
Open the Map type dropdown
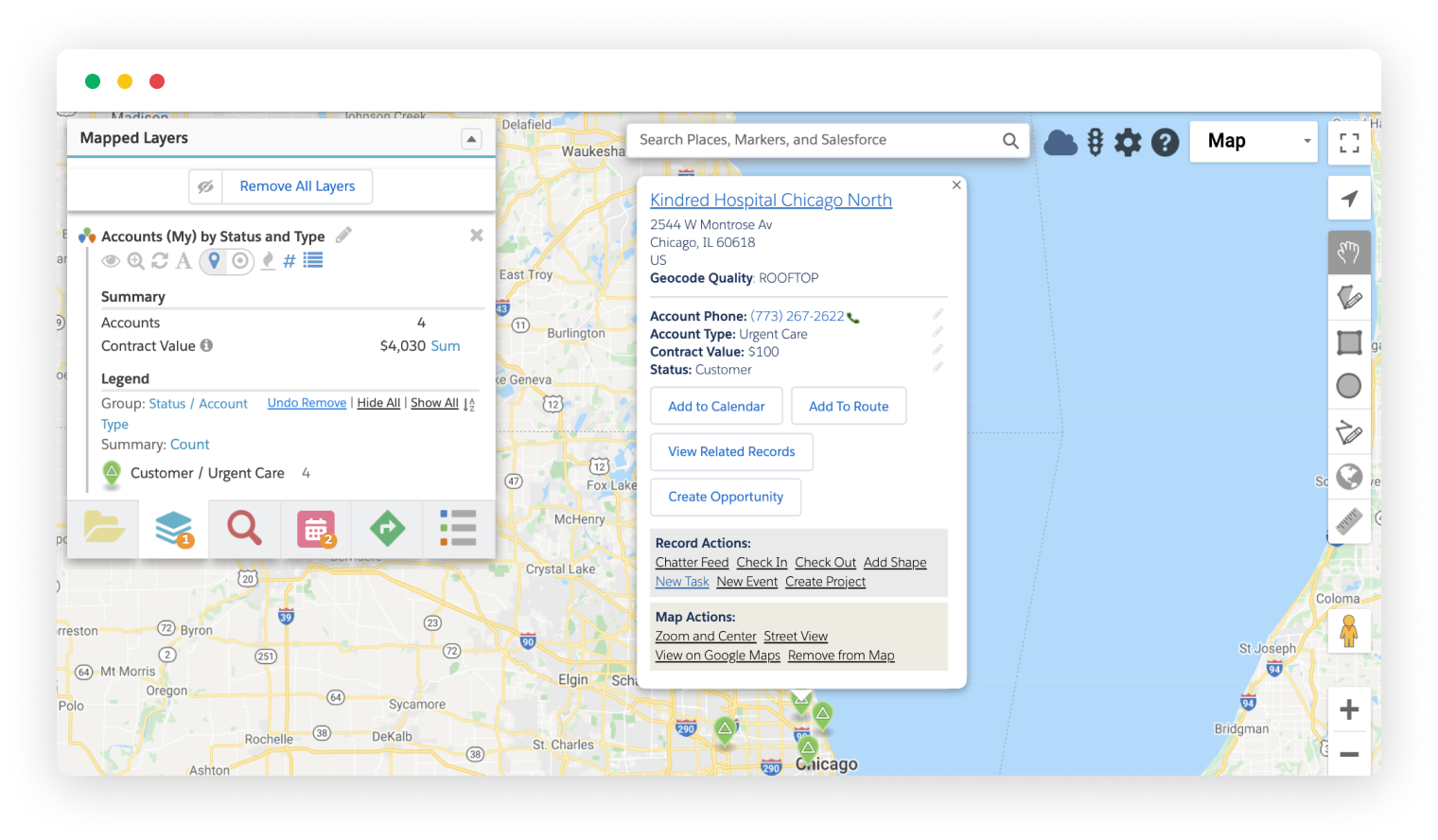(x=1254, y=141)
